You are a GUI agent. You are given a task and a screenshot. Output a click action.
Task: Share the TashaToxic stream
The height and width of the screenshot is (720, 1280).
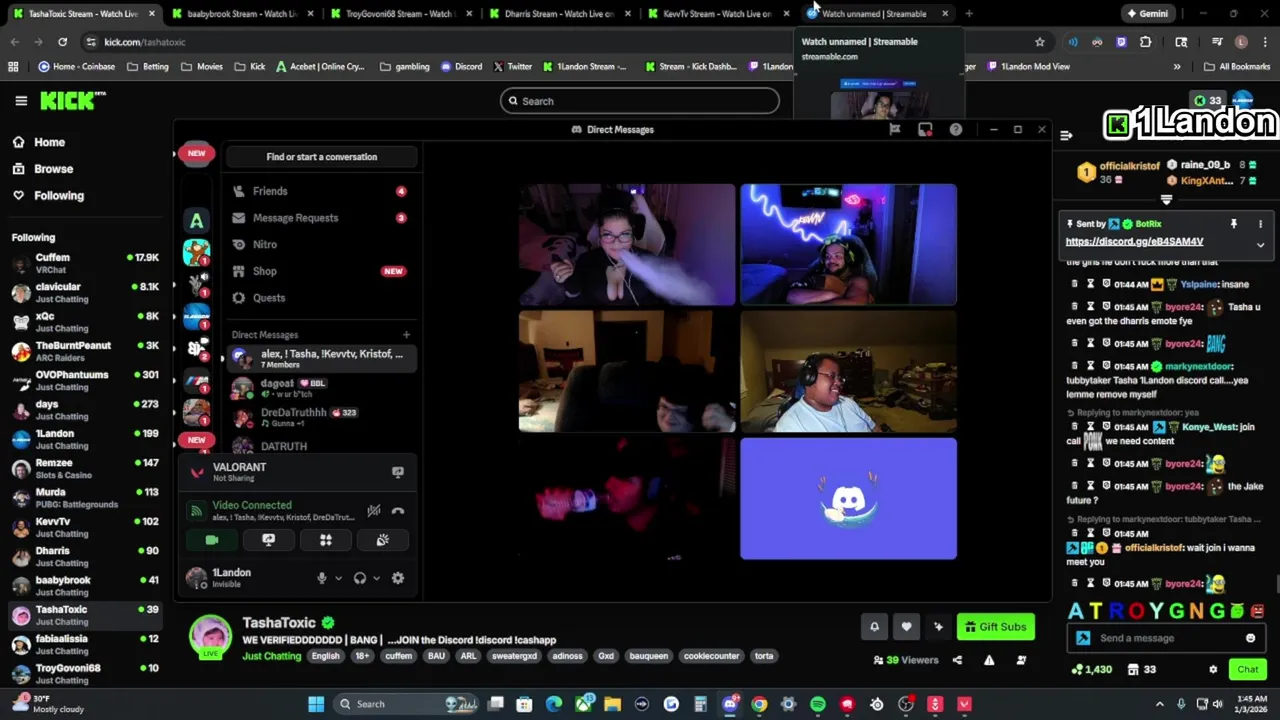pyautogui.click(x=957, y=660)
